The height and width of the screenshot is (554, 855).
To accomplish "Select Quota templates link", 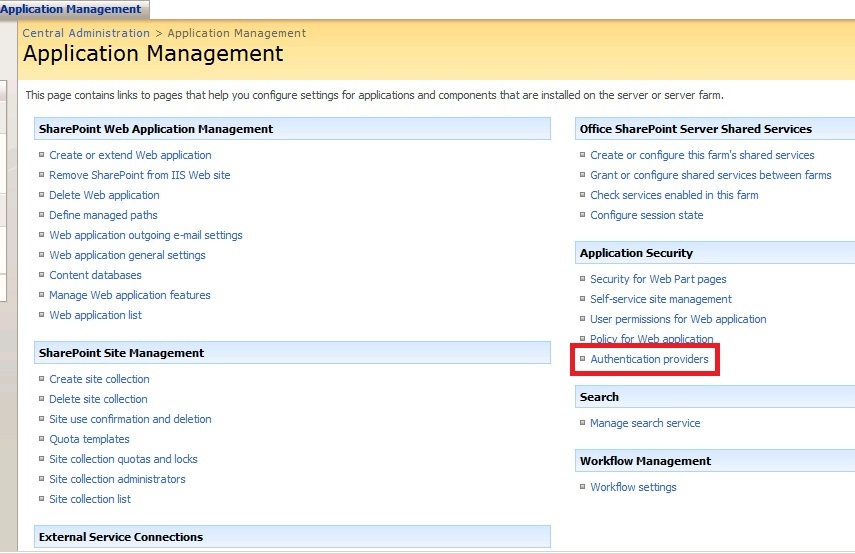I will click(x=89, y=439).
